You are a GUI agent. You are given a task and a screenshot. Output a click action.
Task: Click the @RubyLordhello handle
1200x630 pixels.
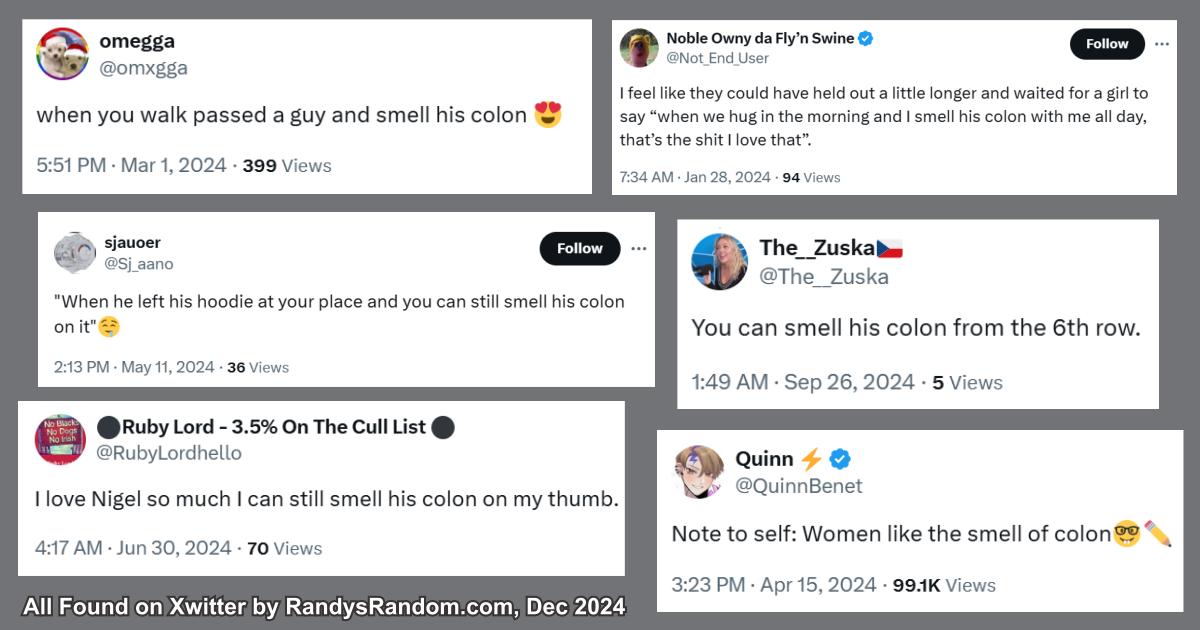tap(168, 453)
